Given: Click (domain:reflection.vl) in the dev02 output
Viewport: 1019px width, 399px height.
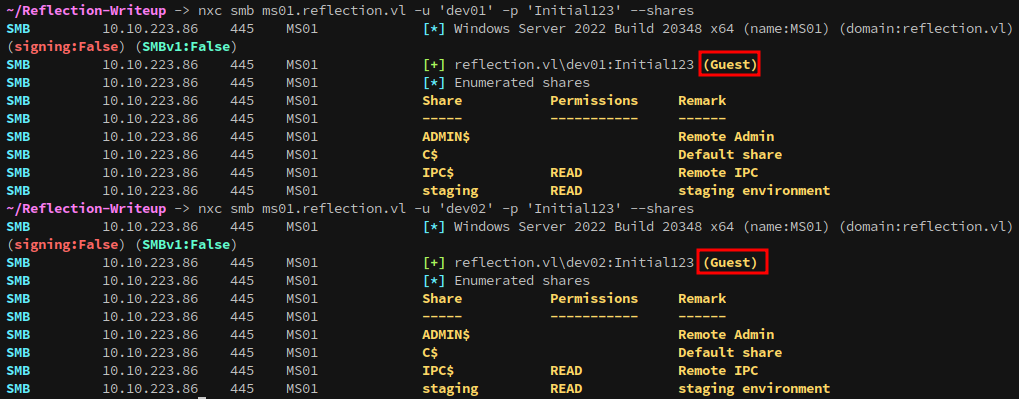Looking at the screenshot, I should [x=925, y=227].
